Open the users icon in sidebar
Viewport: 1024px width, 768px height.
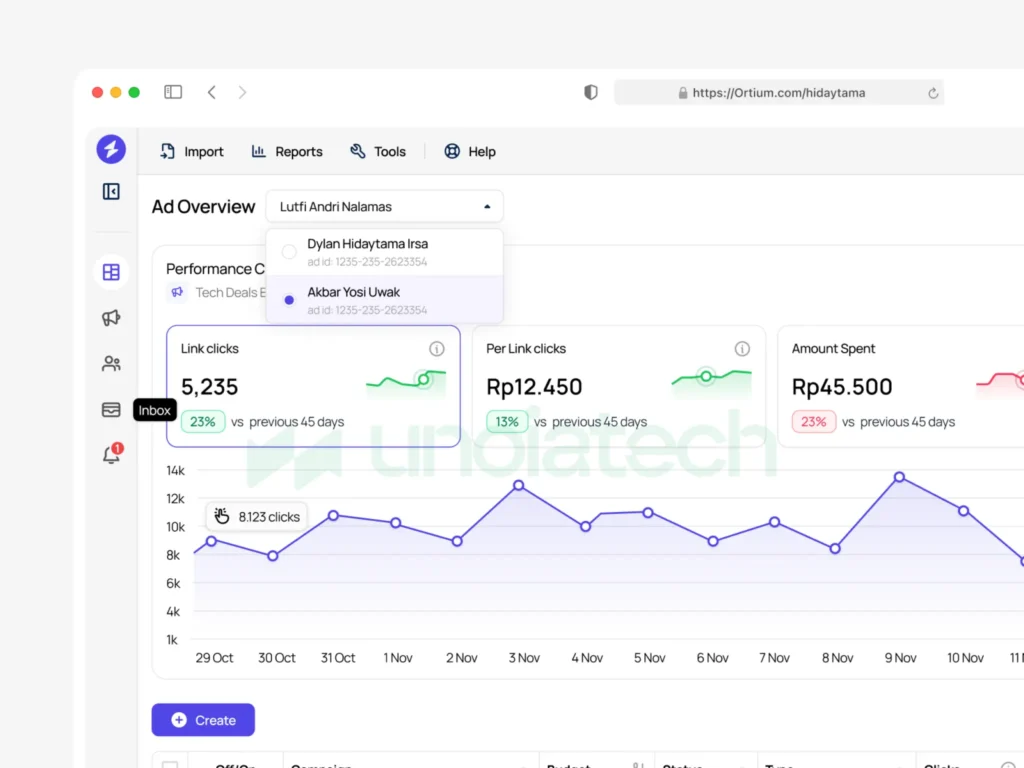111,364
